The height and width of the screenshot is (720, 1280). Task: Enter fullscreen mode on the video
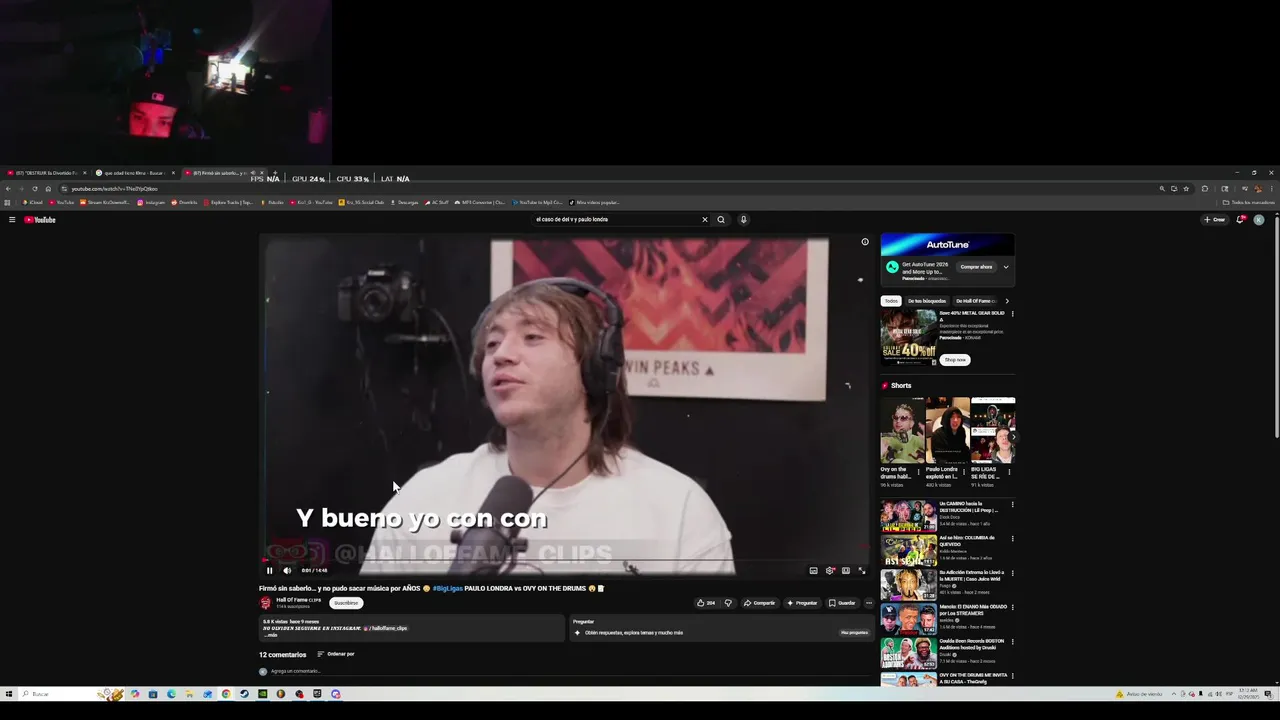point(862,571)
